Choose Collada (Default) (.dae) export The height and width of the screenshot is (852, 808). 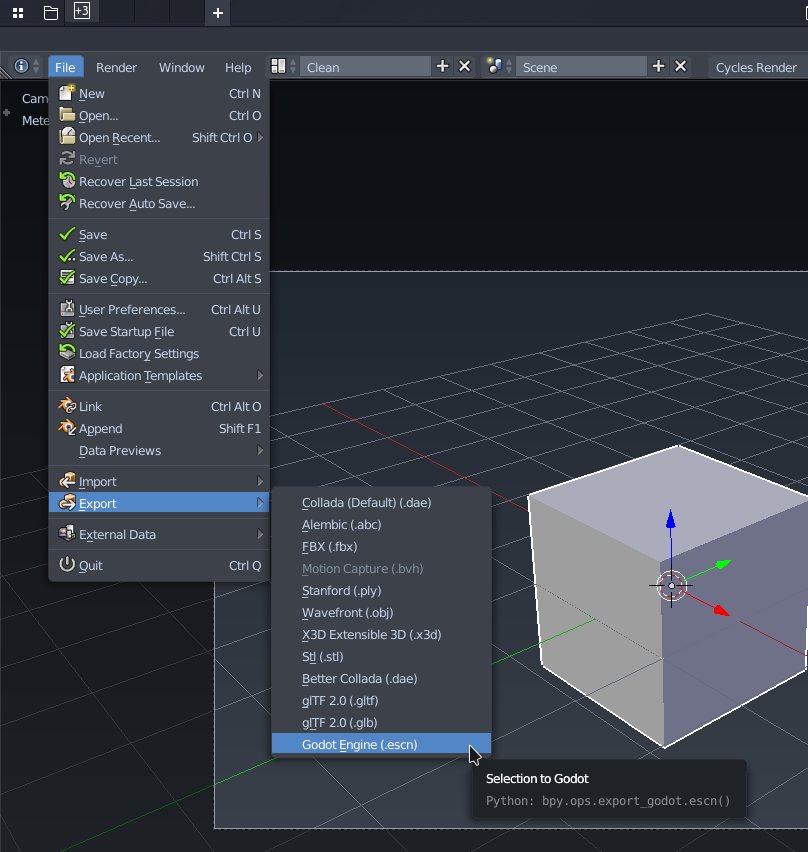(x=381, y=503)
